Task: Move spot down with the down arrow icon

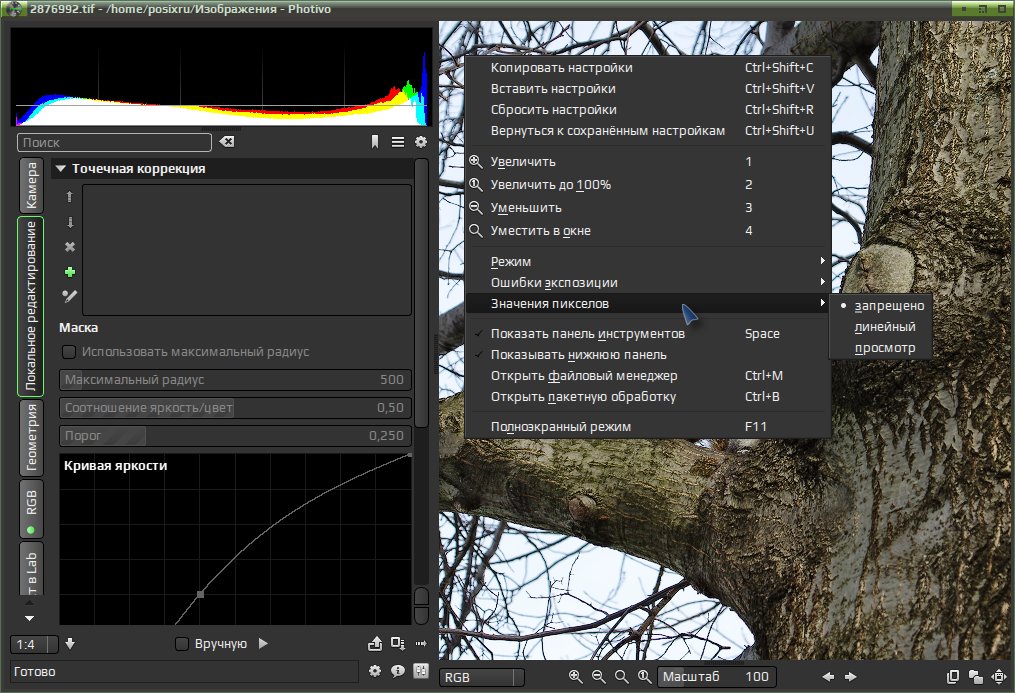Action: point(70,222)
